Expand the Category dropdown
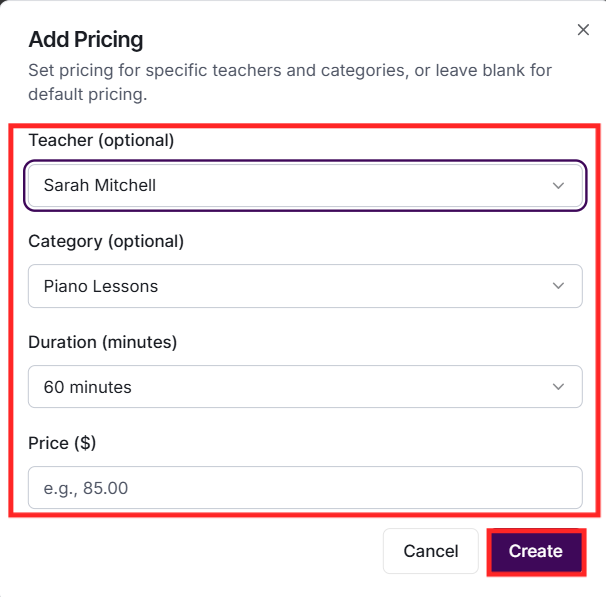Image resolution: width=606 pixels, height=597 pixels. pos(304,286)
